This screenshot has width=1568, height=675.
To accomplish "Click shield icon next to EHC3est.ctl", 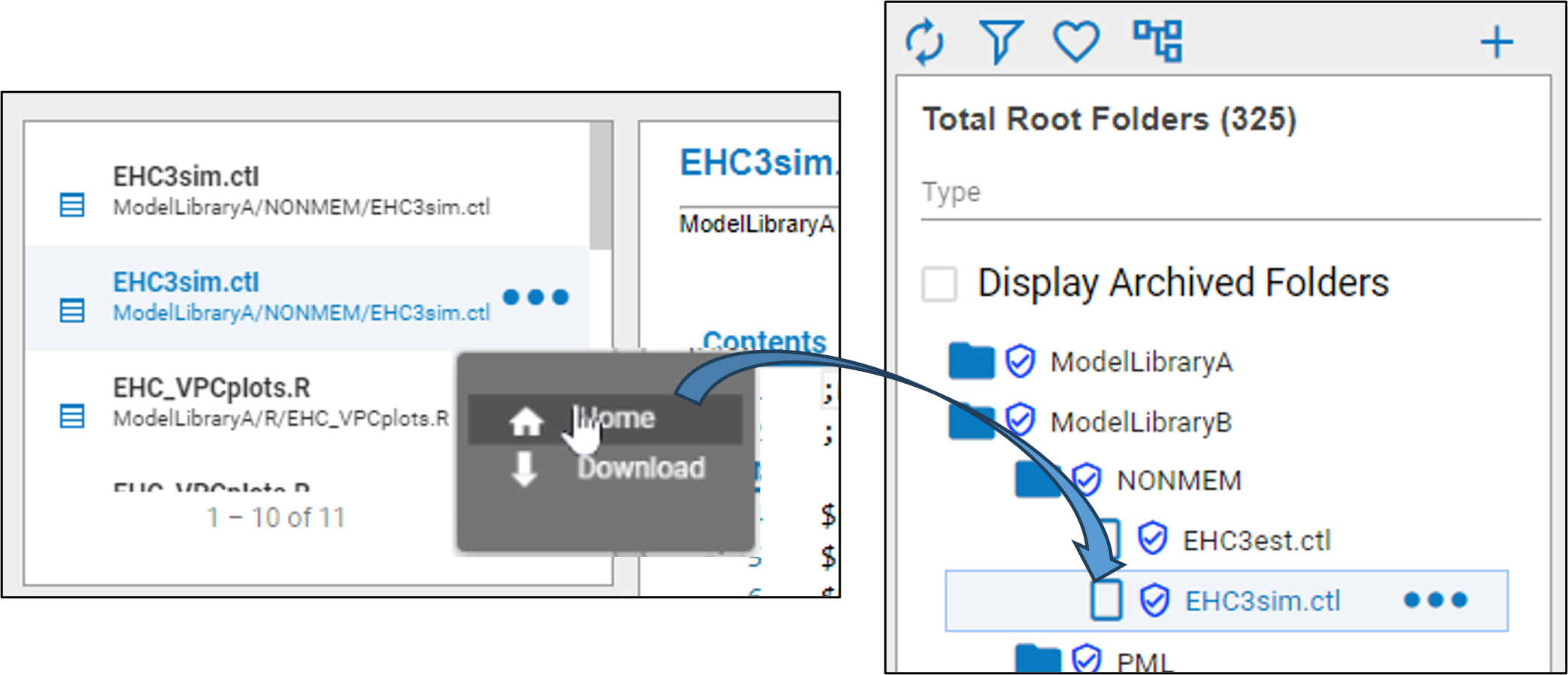I will [x=1152, y=540].
